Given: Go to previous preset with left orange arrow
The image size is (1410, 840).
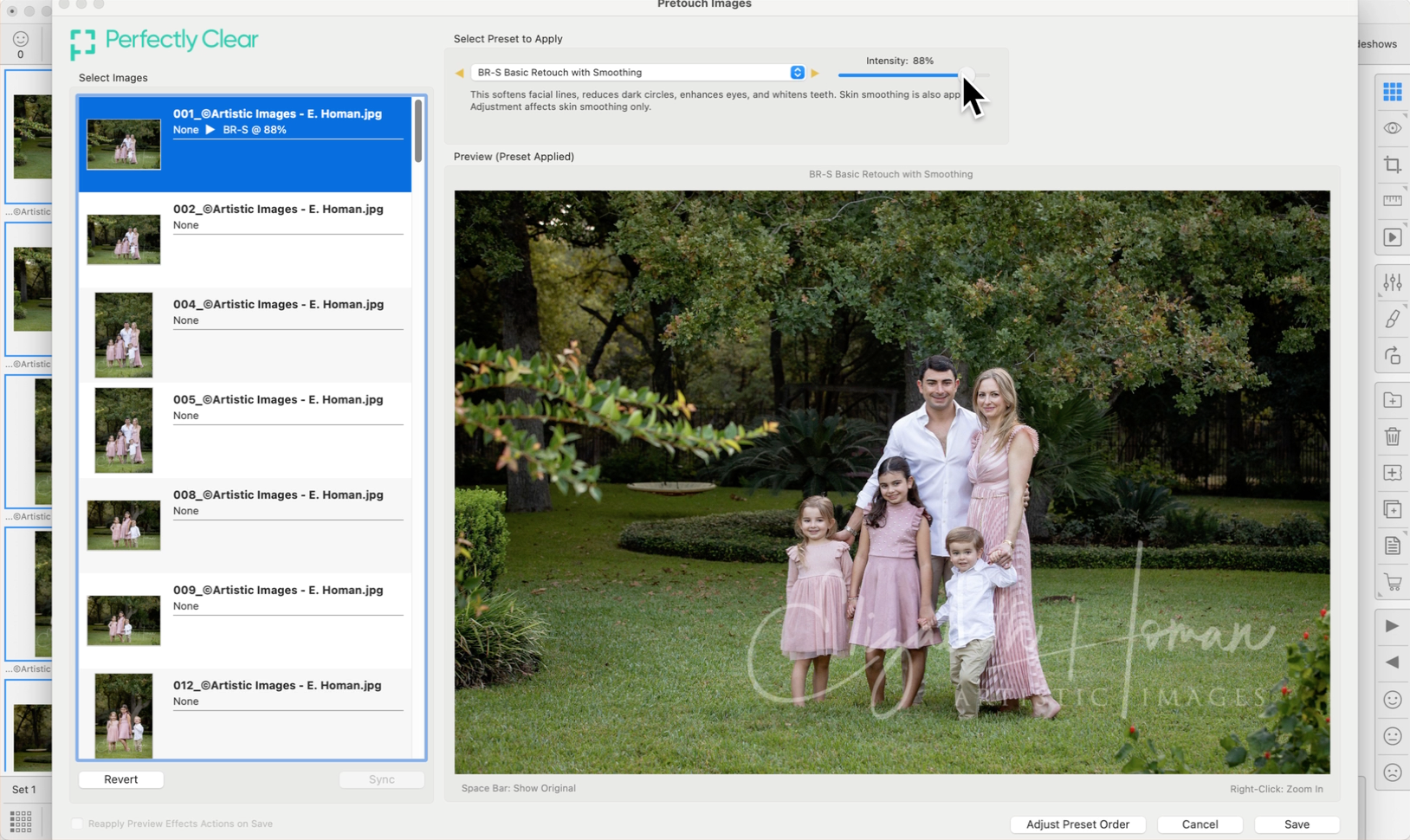Looking at the screenshot, I should pos(459,73).
